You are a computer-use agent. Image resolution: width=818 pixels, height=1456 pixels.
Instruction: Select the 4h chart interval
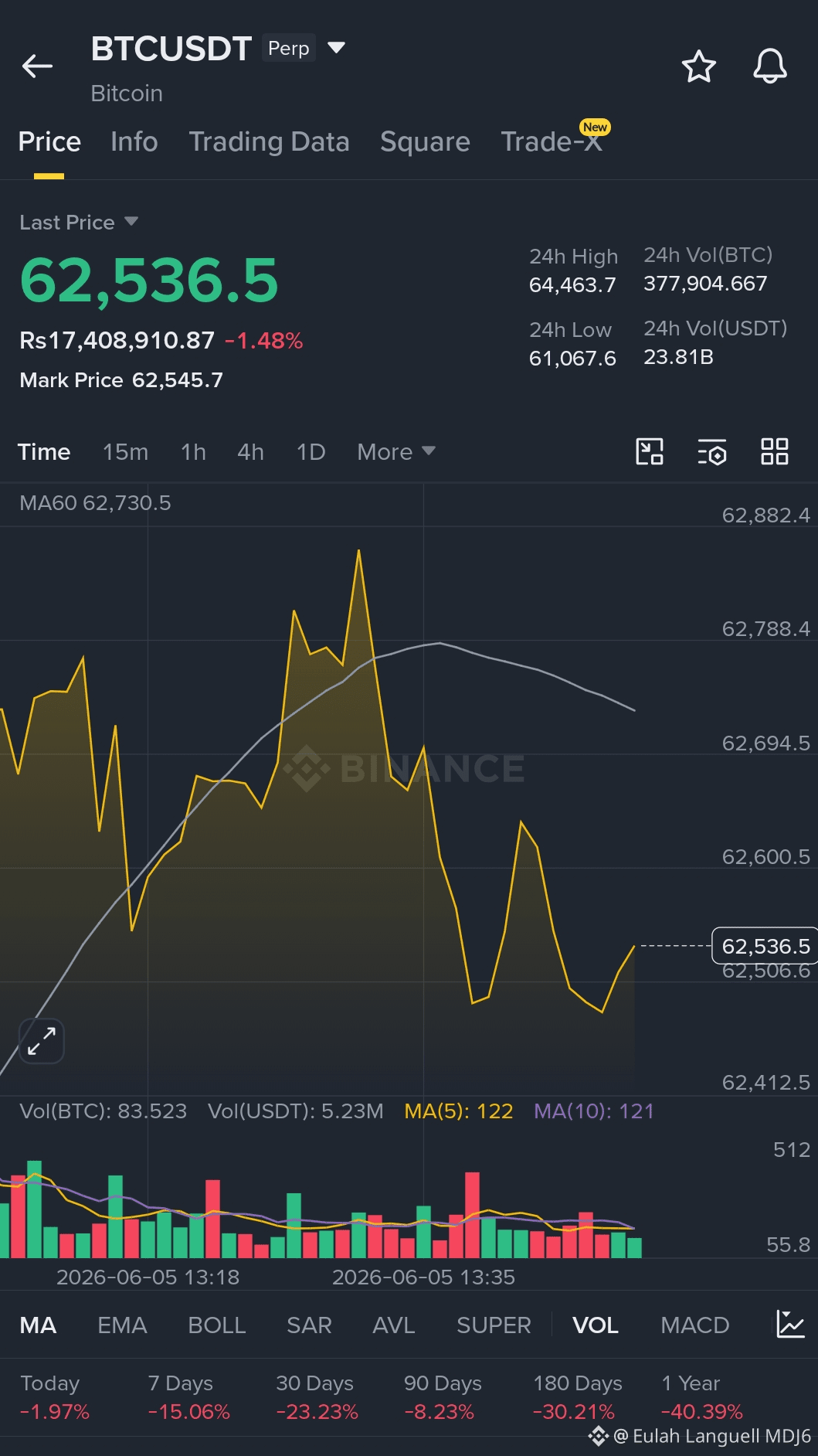click(250, 451)
